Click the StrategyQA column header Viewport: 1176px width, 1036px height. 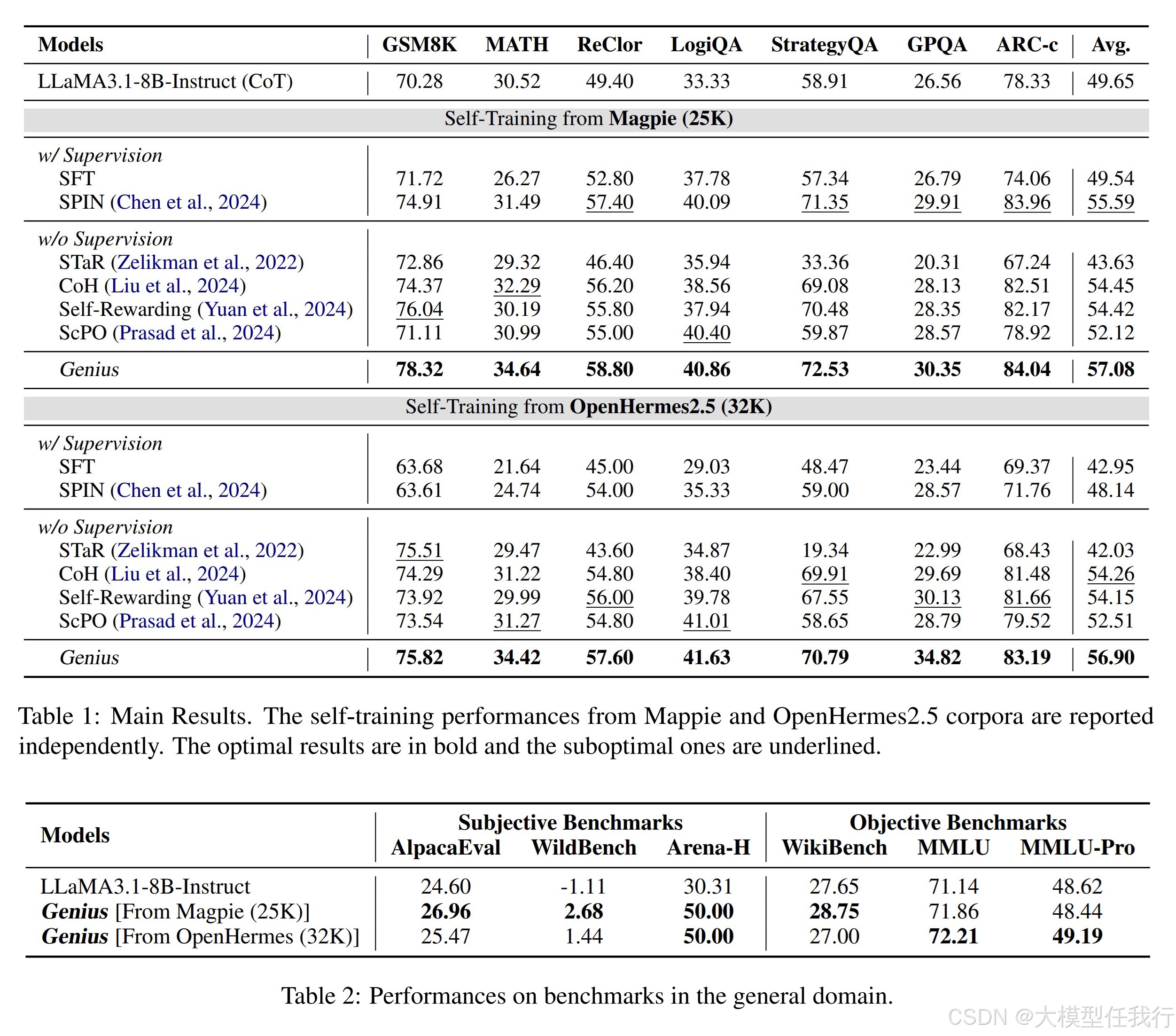coord(824,45)
